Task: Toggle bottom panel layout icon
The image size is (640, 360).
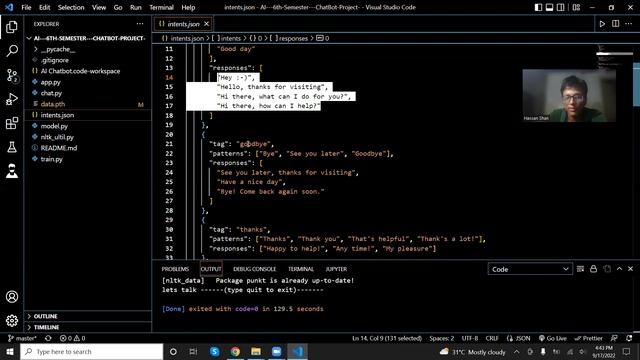Action: (549, 7)
